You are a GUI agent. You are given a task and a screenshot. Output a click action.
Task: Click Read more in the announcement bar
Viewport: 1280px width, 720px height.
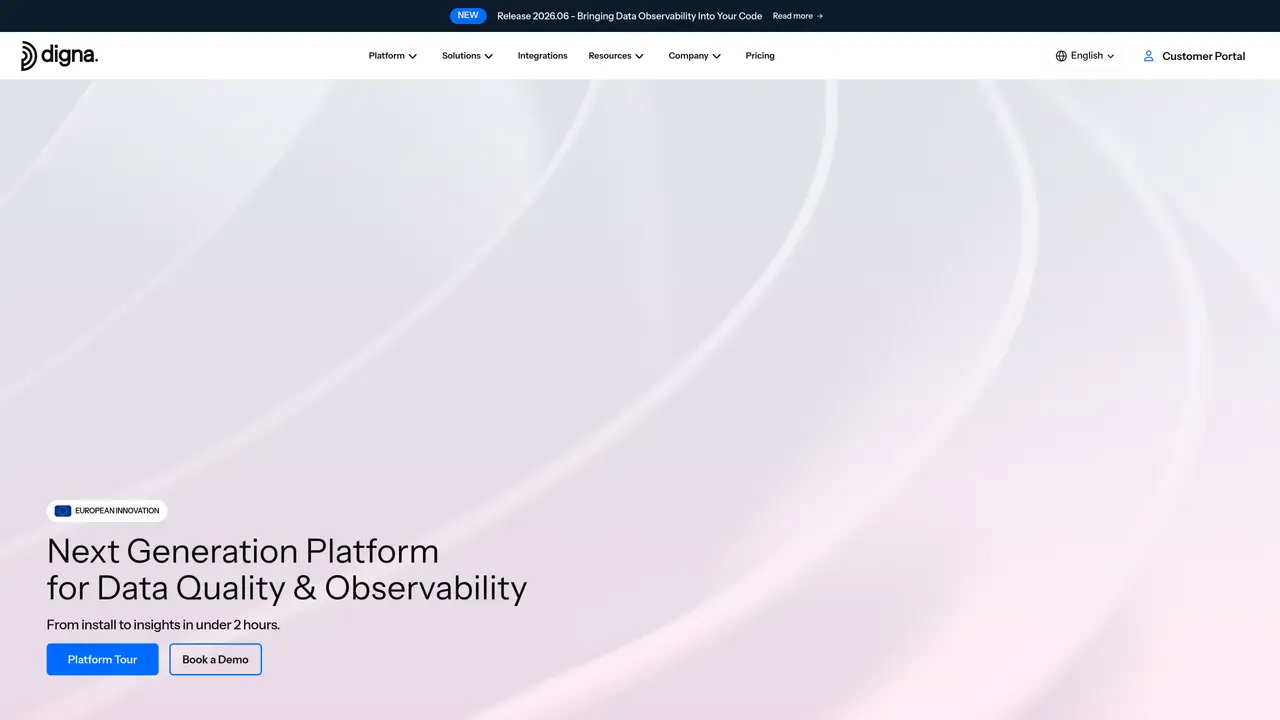798,16
